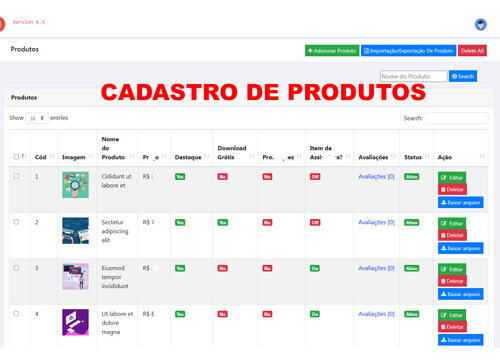Click Editar for product 4
This screenshot has height=364, width=500.
452,315
